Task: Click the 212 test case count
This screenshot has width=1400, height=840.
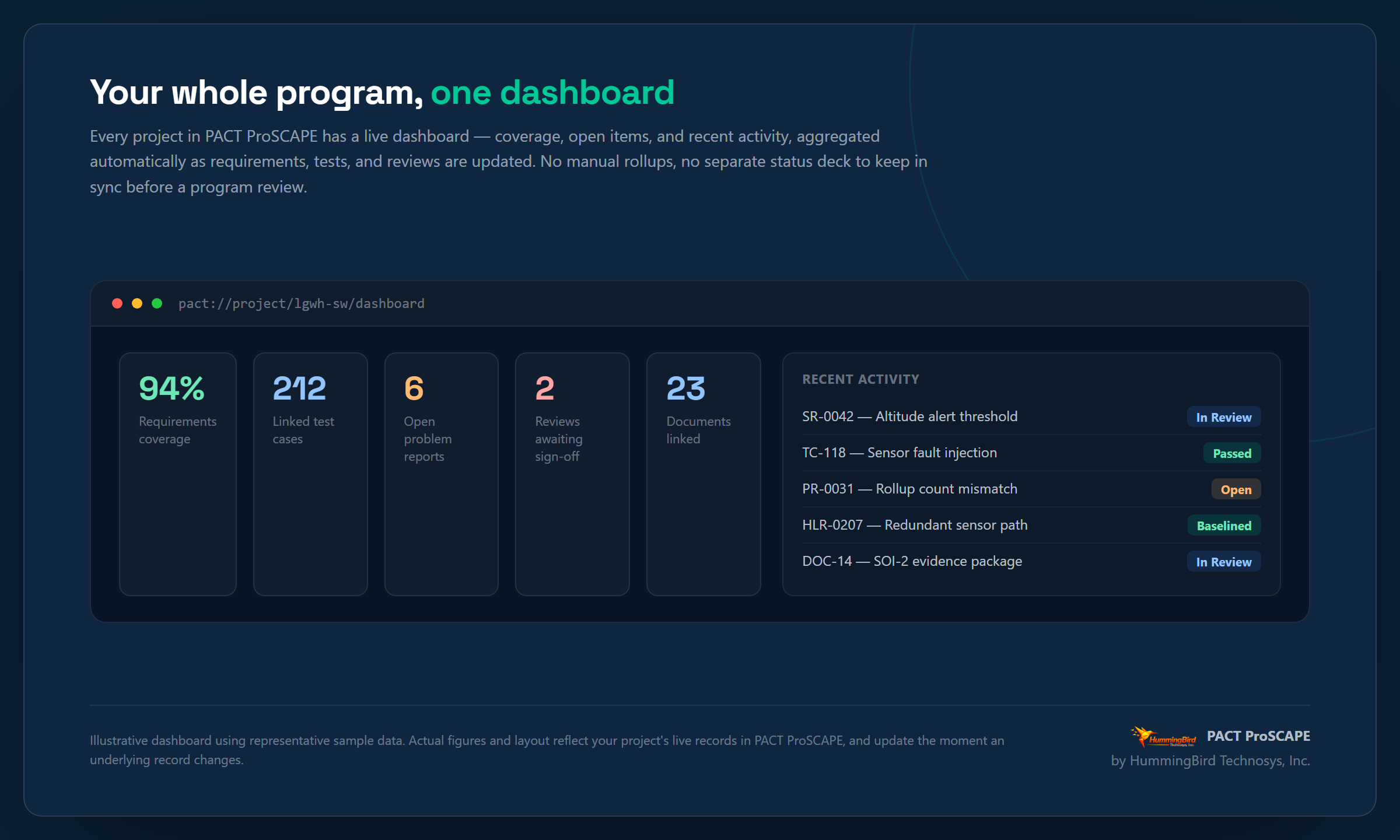Action: point(299,388)
